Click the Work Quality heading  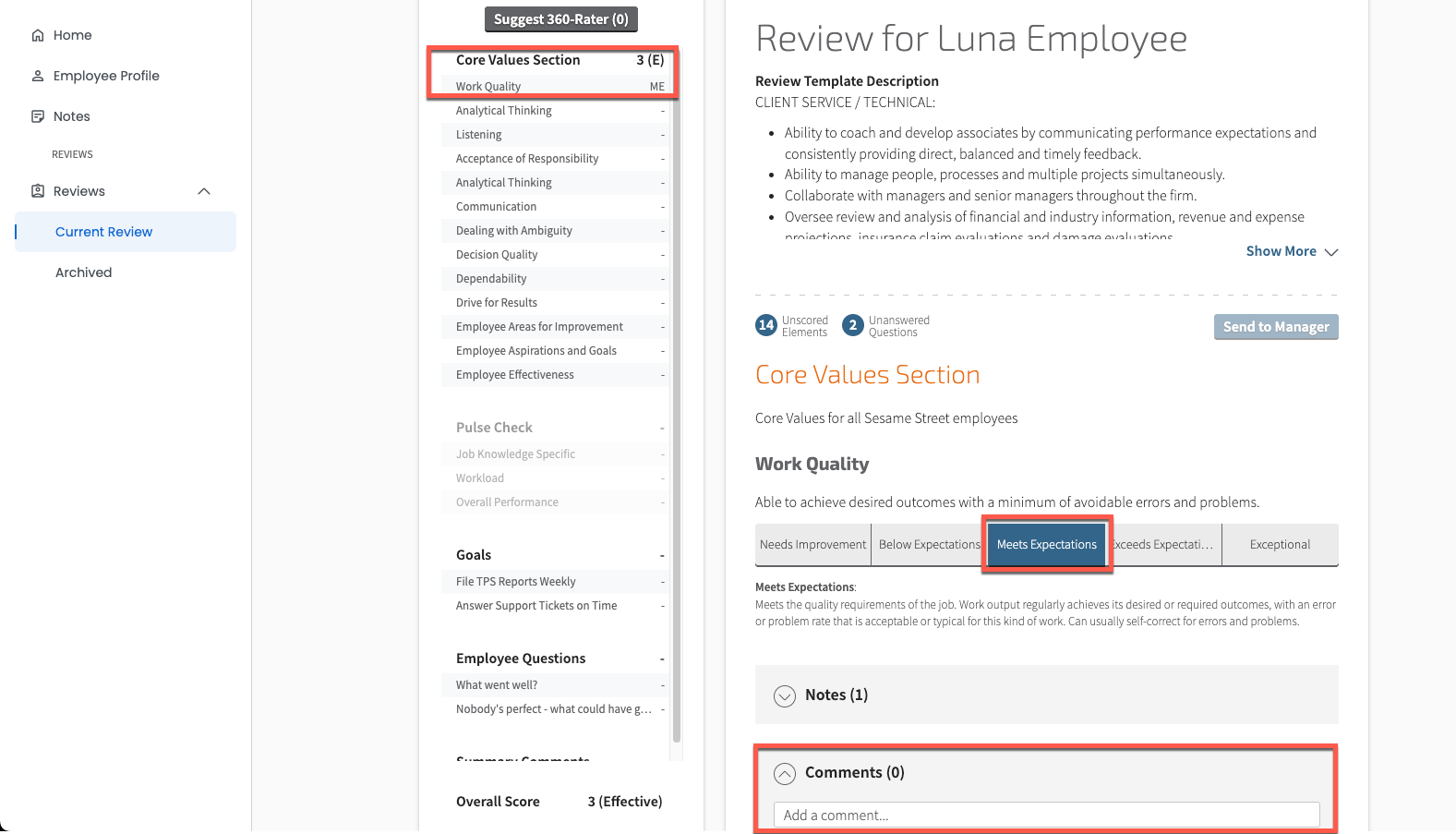click(x=812, y=465)
